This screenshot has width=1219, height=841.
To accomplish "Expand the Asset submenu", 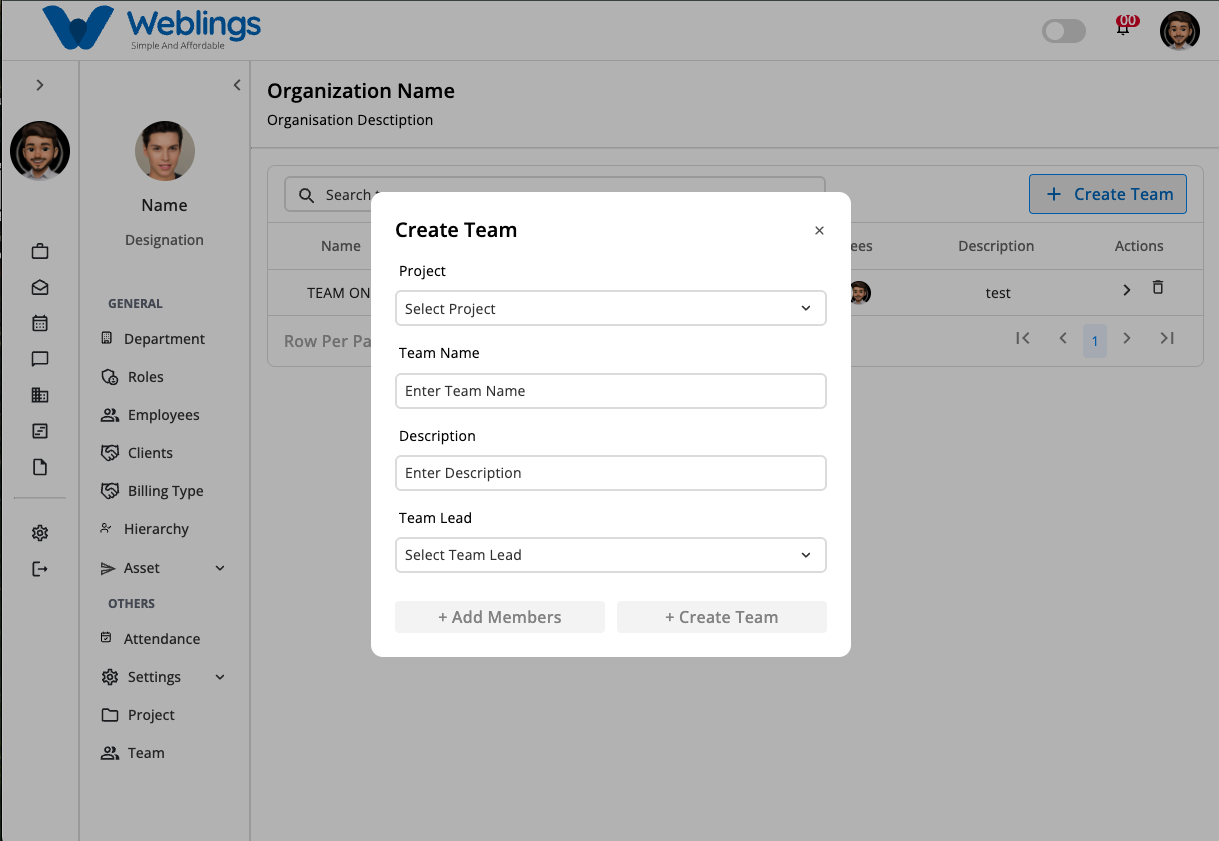I will point(220,568).
